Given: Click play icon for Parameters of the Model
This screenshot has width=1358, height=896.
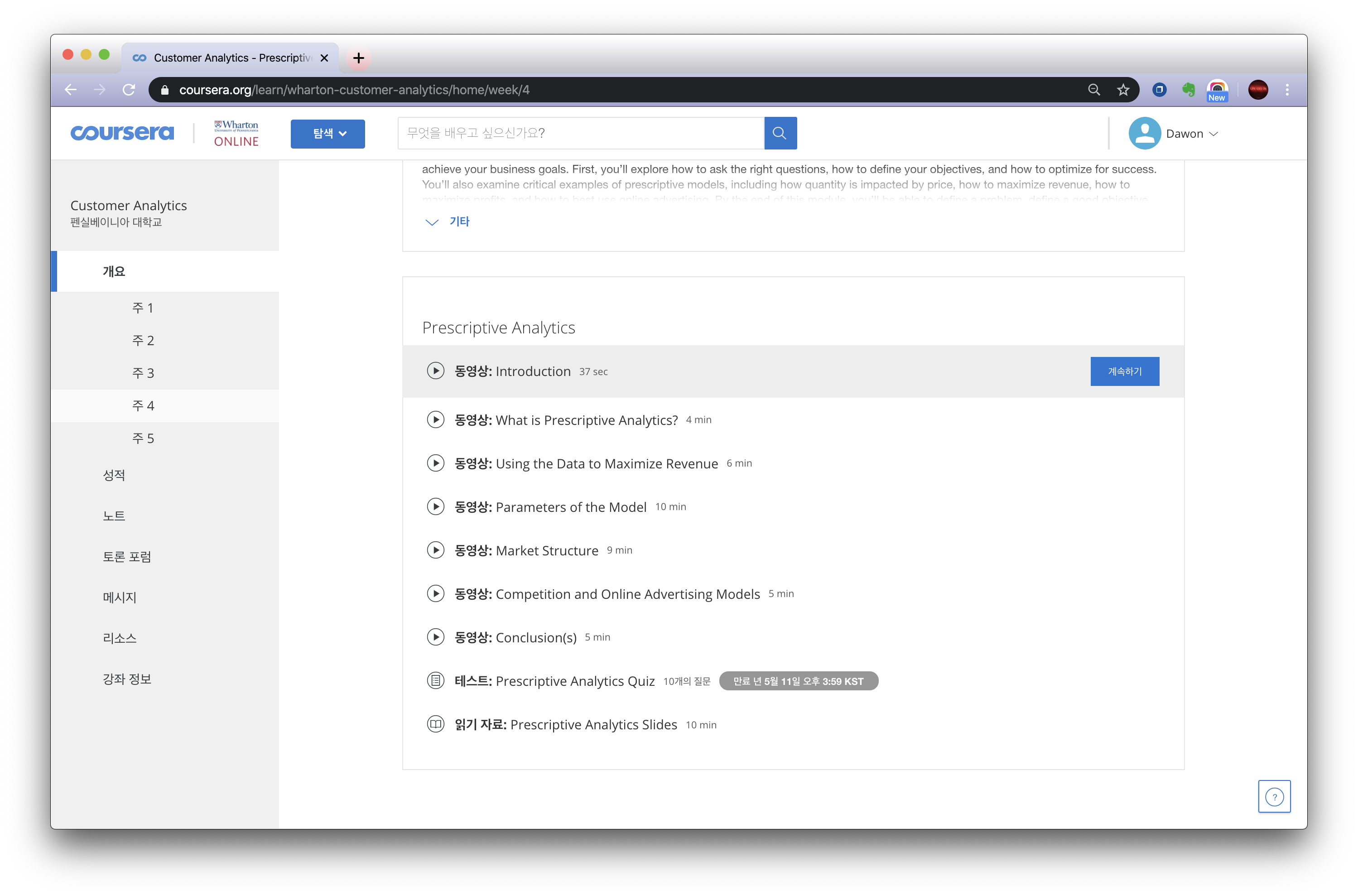Looking at the screenshot, I should 435,506.
